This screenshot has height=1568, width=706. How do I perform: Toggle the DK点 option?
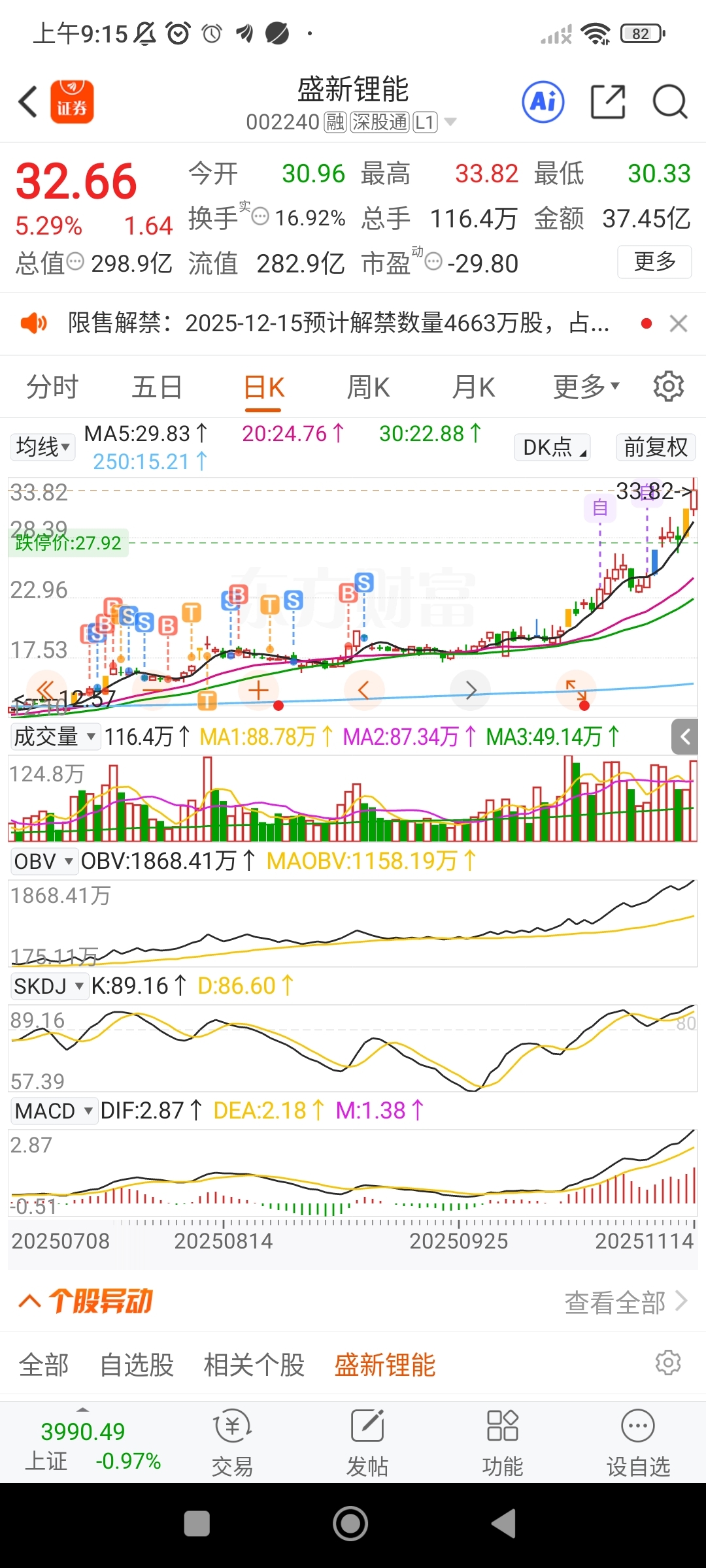pyautogui.click(x=553, y=448)
